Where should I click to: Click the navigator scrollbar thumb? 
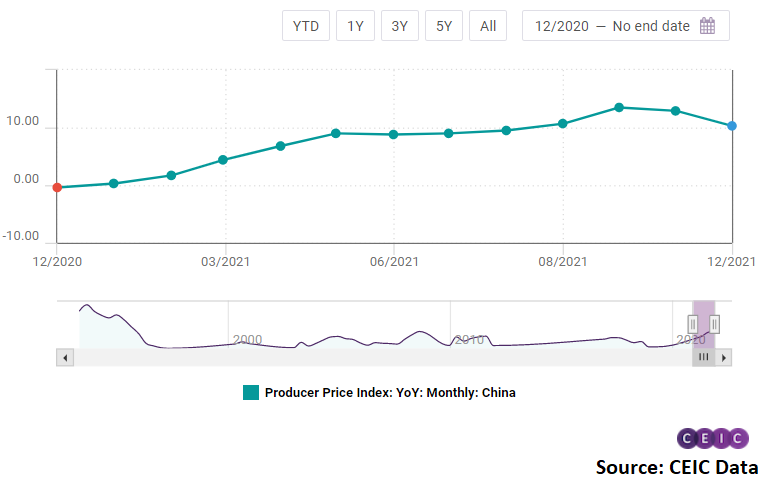(x=703, y=357)
